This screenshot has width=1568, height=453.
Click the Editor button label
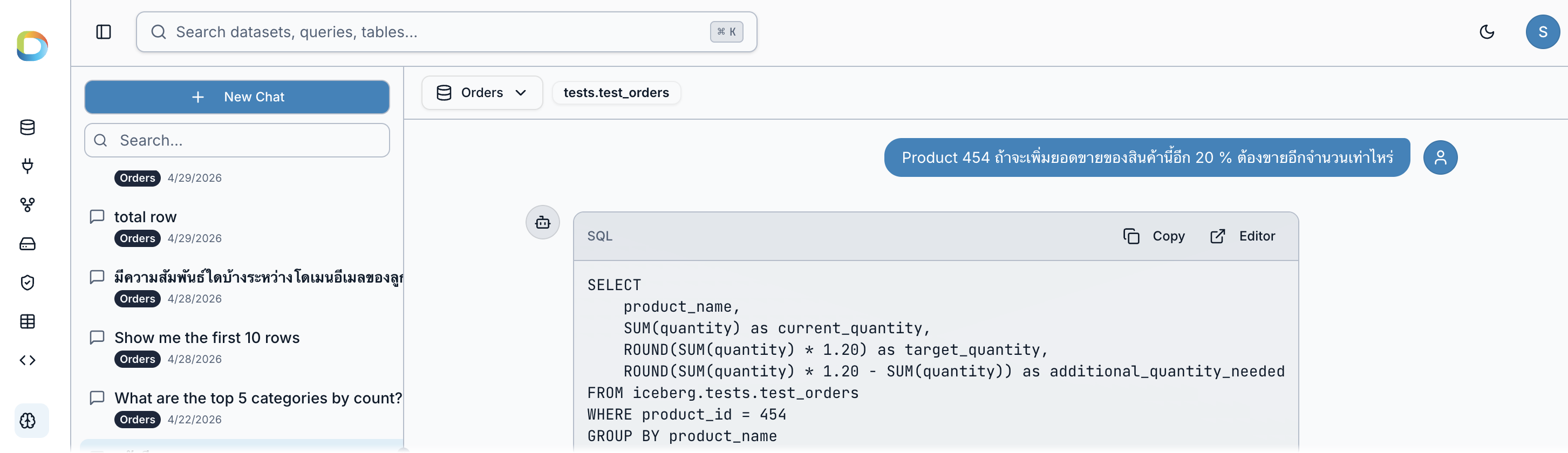(x=1256, y=236)
